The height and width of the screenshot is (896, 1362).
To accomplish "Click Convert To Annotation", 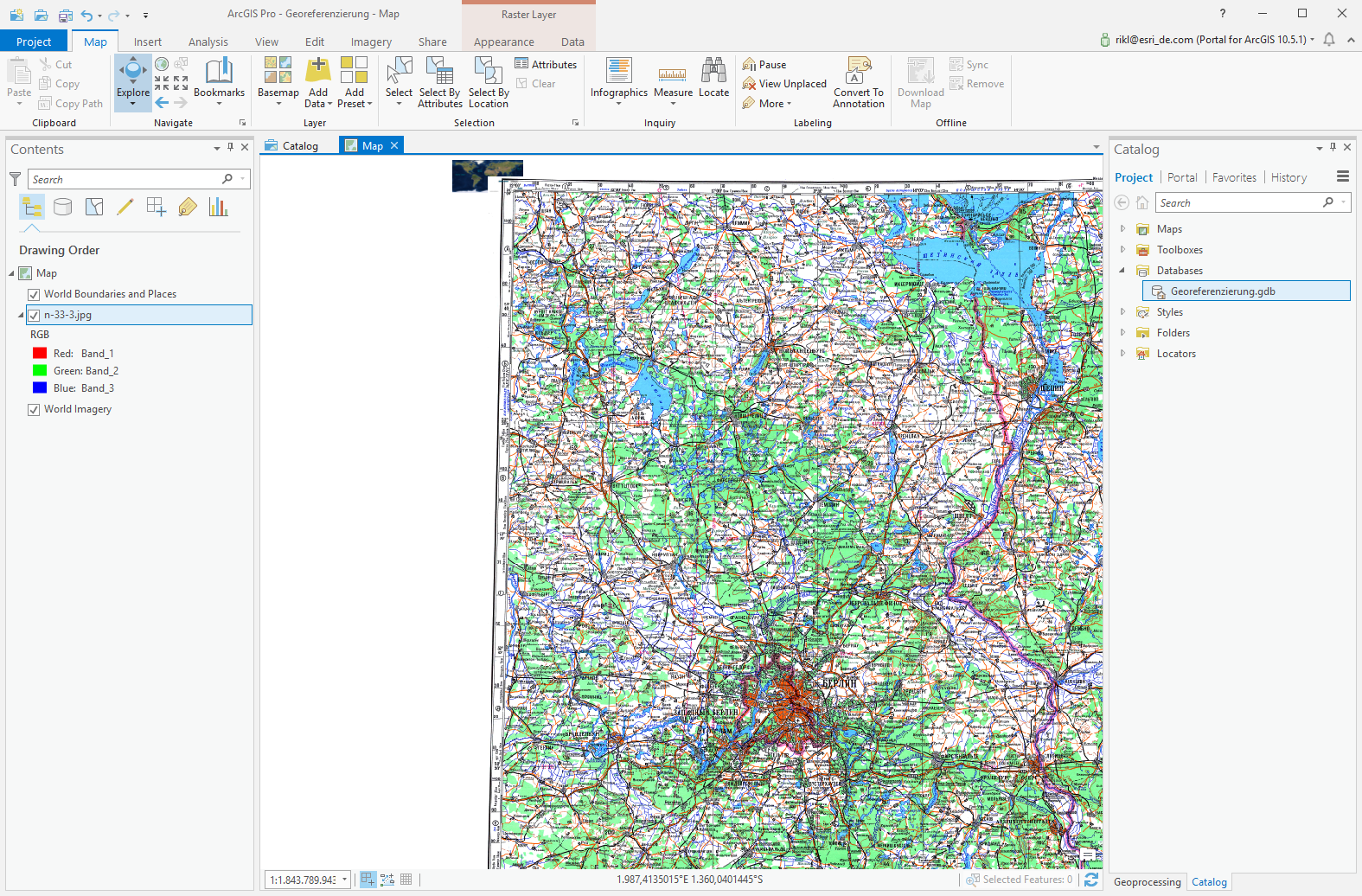I will coord(859,82).
